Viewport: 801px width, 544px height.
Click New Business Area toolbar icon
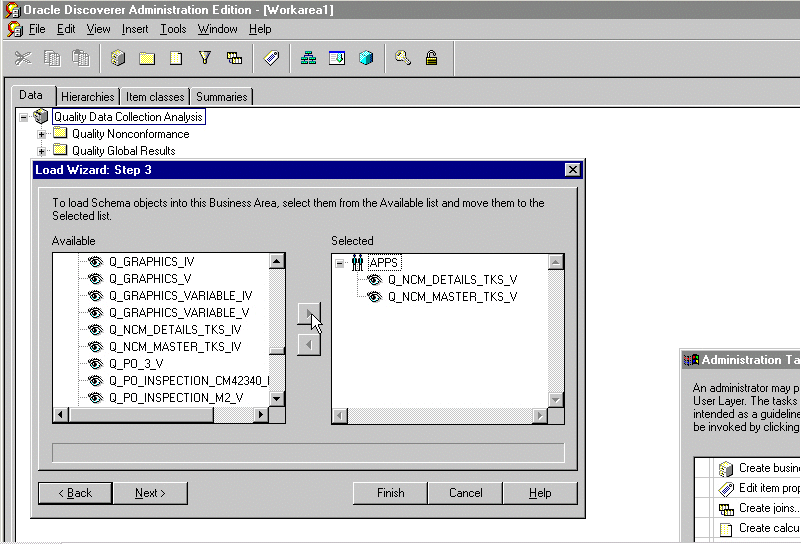(118, 58)
